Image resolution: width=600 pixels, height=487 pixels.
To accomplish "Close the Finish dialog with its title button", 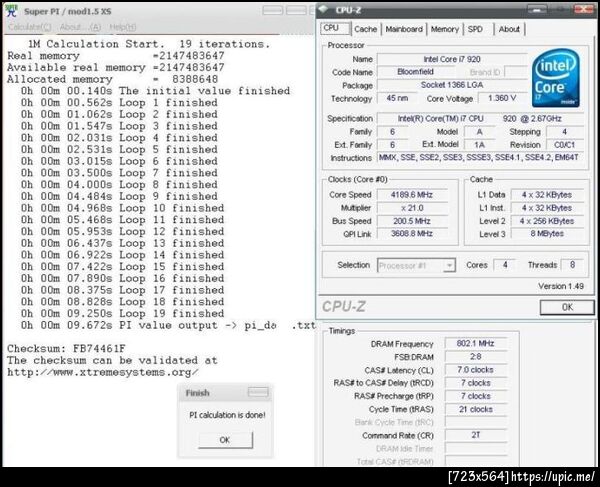I will click(258, 392).
